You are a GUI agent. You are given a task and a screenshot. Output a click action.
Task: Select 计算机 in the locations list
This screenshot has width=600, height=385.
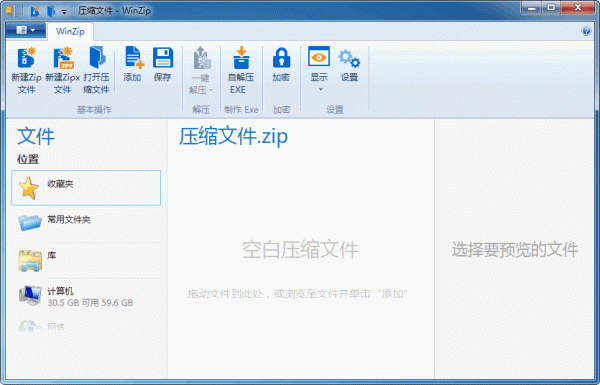point(86,296)
